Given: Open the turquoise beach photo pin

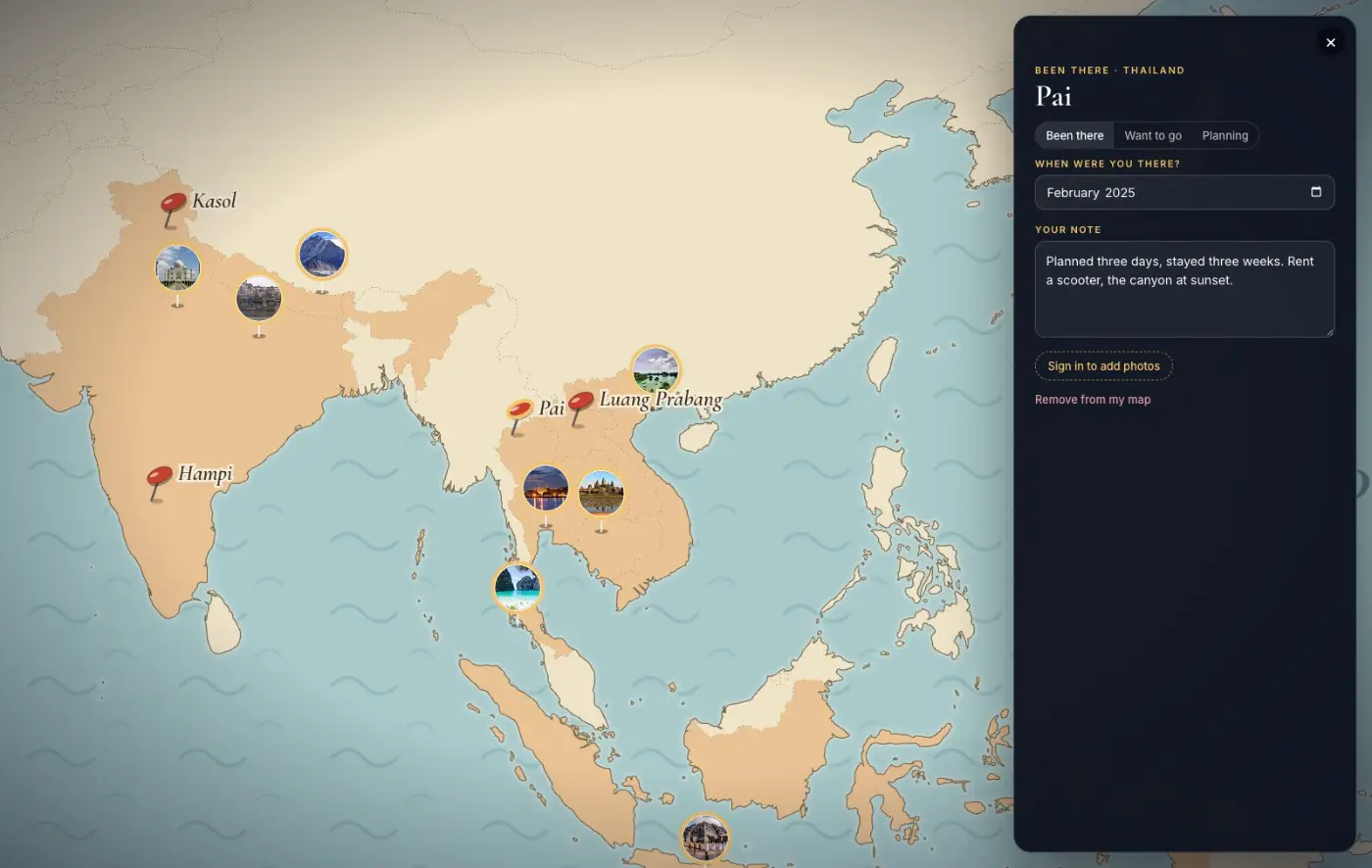Looking at the screenshot, I should [x=517, y=587].
